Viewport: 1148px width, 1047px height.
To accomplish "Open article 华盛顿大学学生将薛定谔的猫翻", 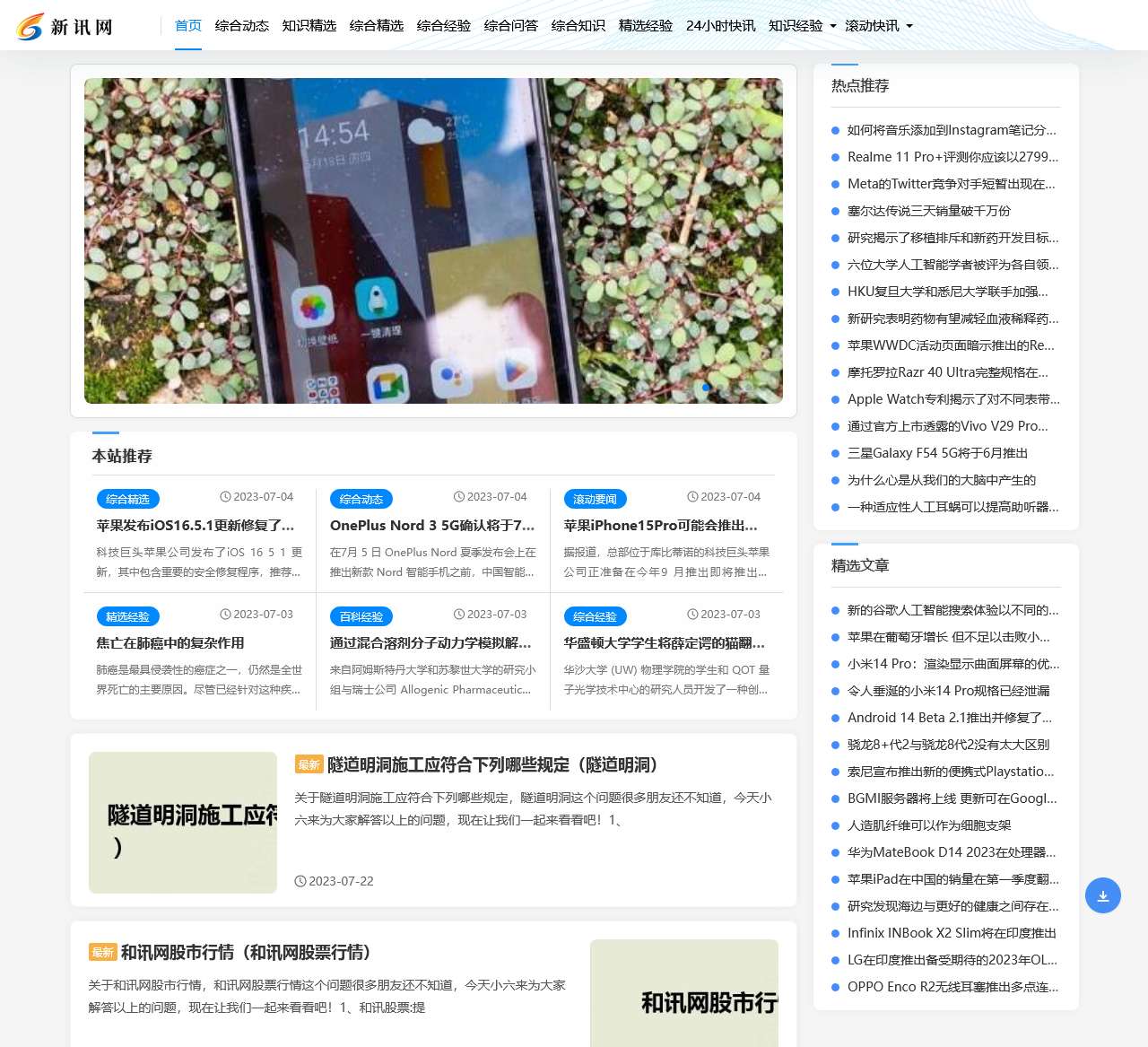I will coord(665,643).
